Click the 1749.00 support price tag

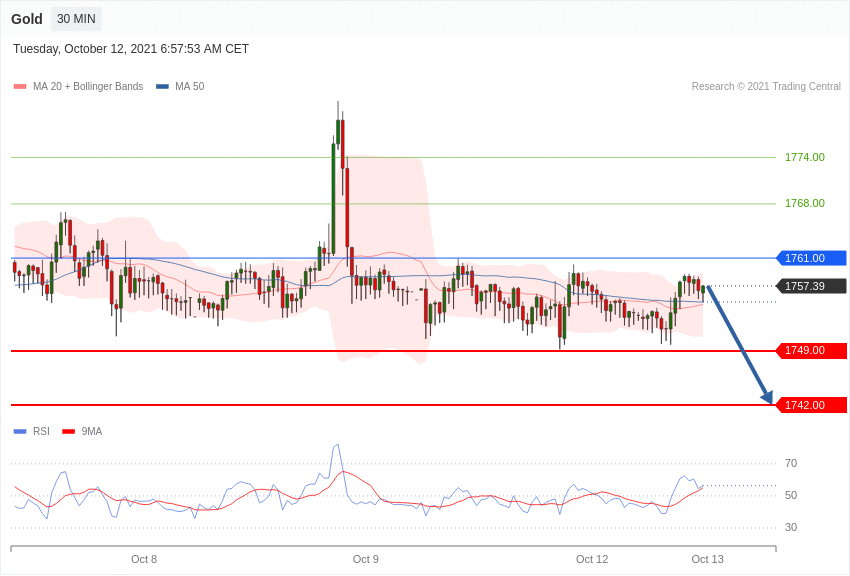tap(812, 351)
